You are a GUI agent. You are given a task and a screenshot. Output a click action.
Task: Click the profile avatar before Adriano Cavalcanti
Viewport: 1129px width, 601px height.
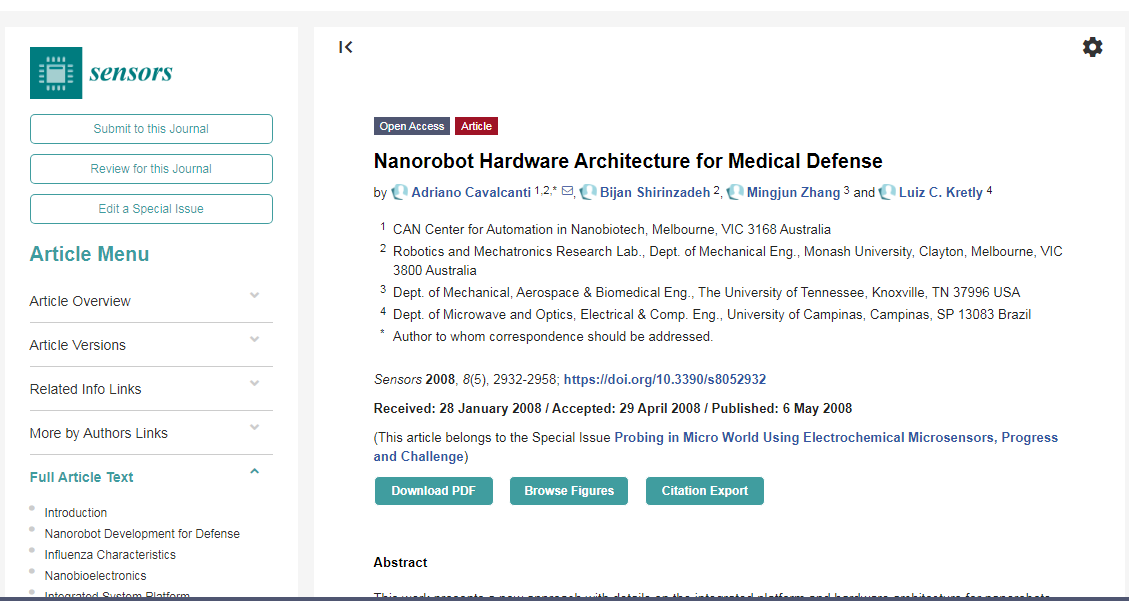coord(400,192)
